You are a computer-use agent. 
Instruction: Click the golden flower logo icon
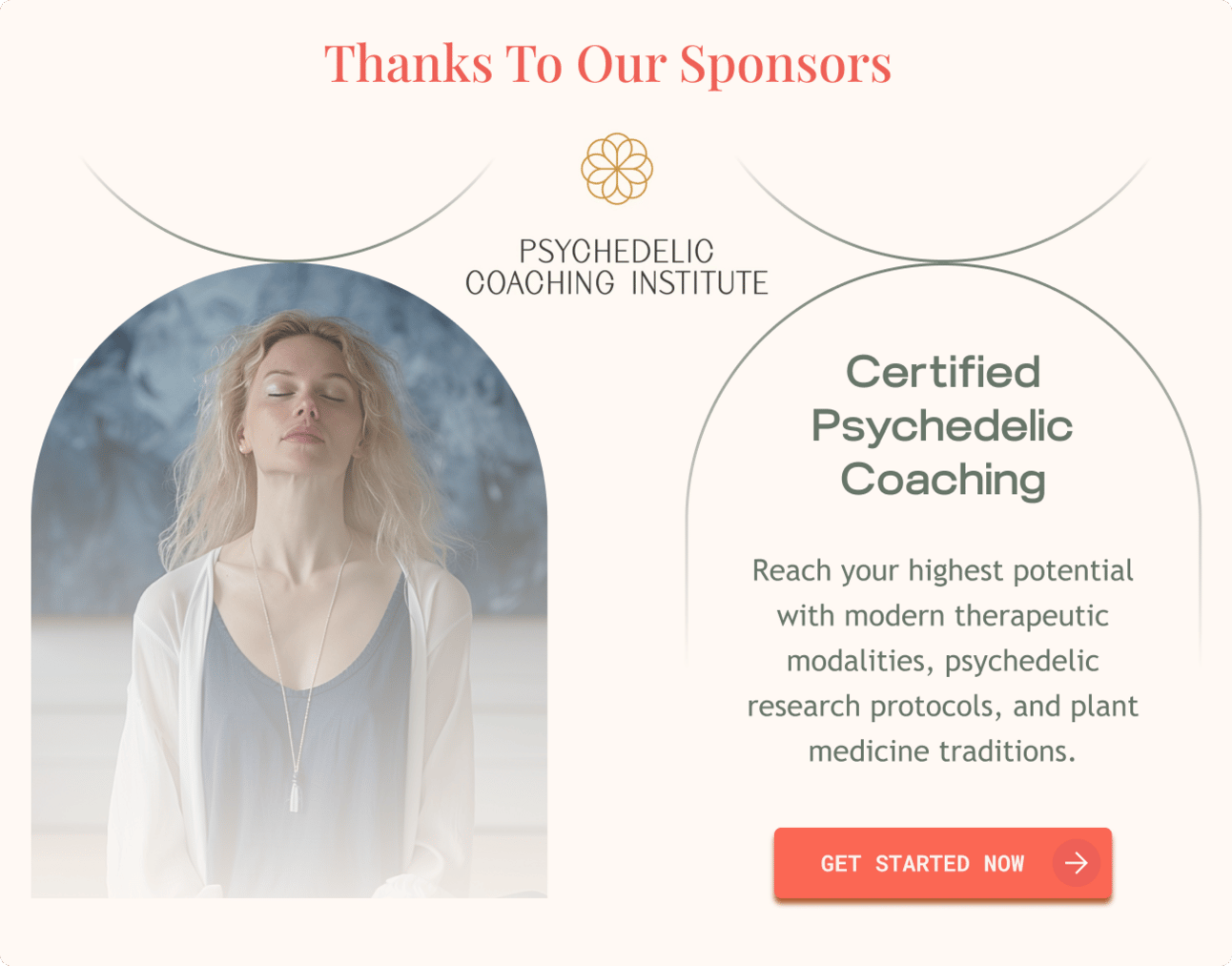coord(617,169)
